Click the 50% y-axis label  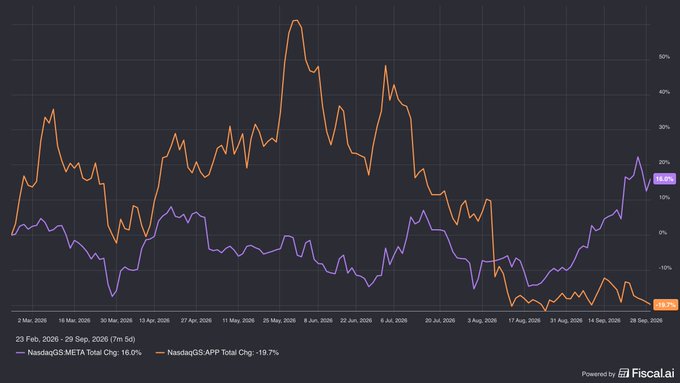pyautogui.click(x=664, y=57)
